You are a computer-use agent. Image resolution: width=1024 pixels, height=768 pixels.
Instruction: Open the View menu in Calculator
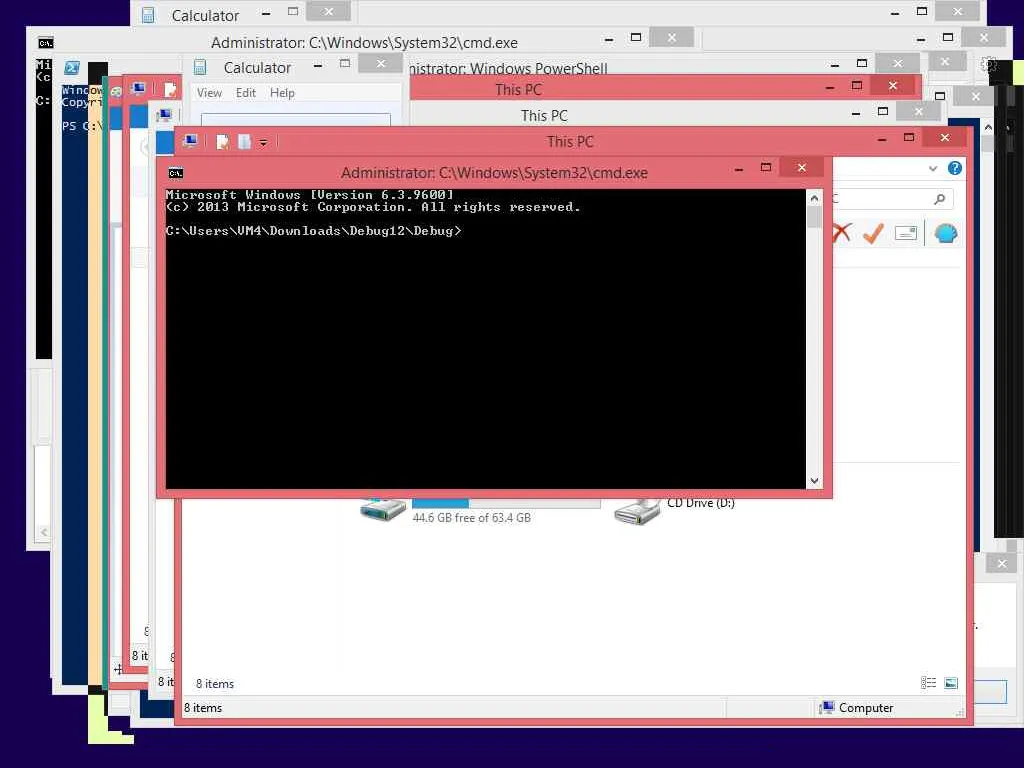click(210, 93)
